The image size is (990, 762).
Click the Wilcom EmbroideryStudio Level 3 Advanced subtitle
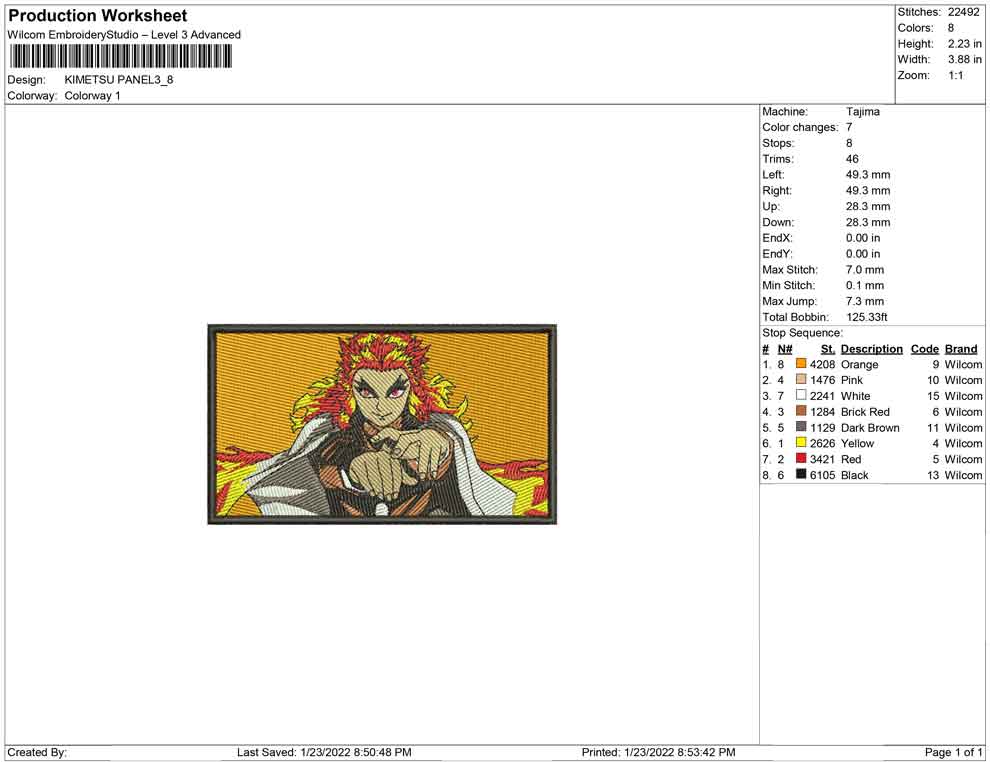pos(124,35)
